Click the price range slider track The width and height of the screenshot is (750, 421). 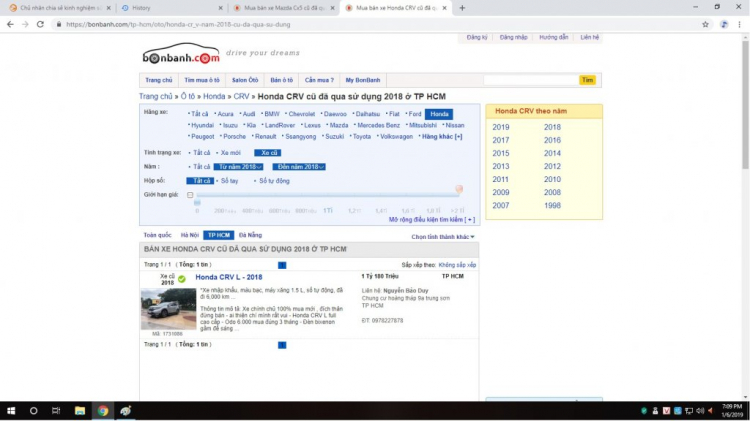click(x=328, y=195)
